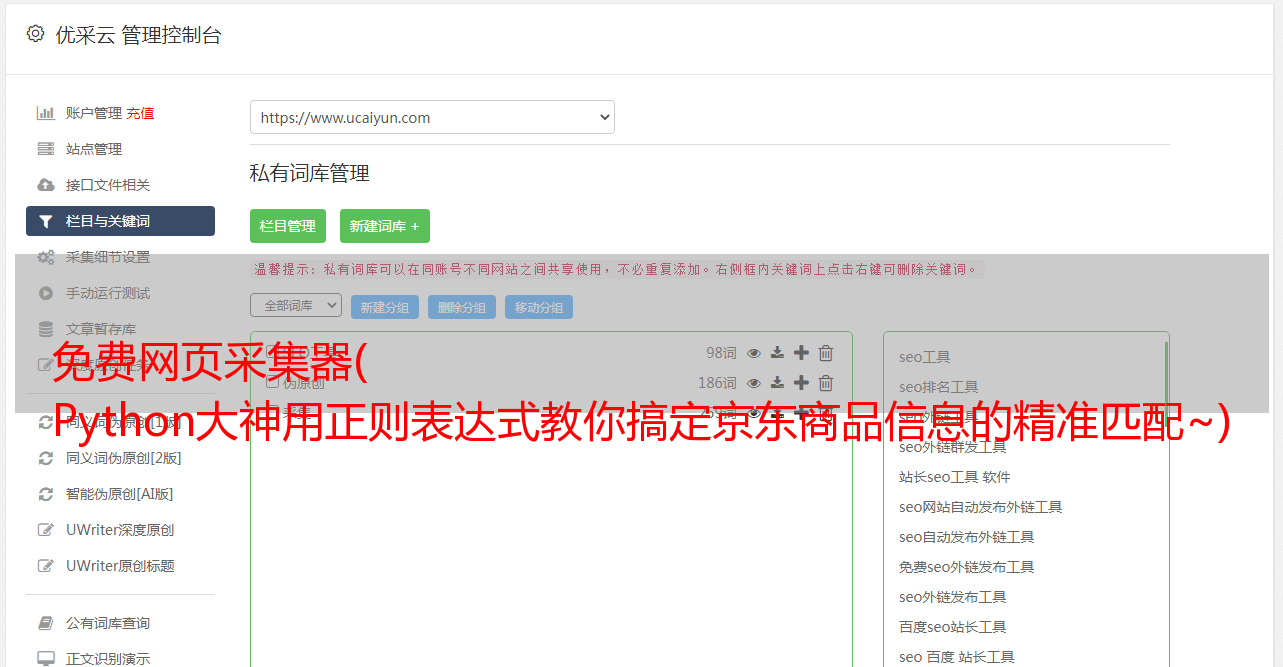View the 98词 library with eye icon
This screenshot has width=1283, height=667.
(754, 353)
